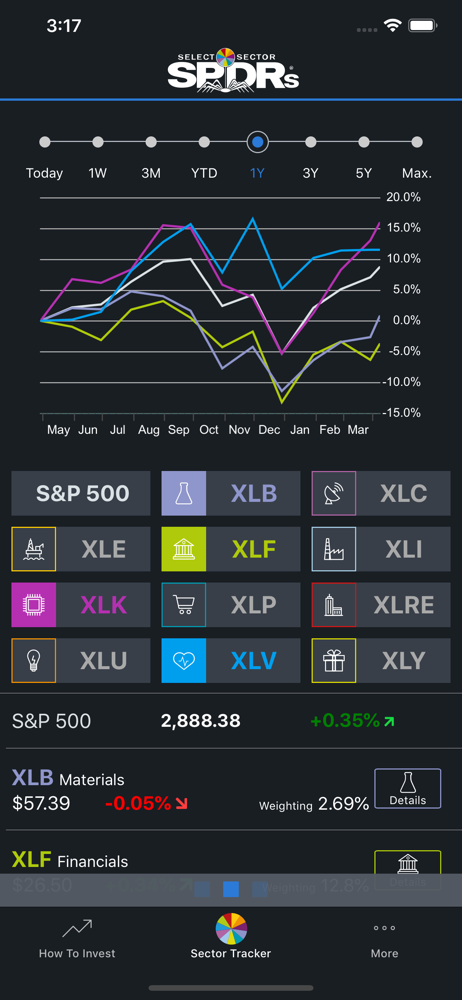
Task: Toggle the XLK chip icon
Action: pos(34,605)
